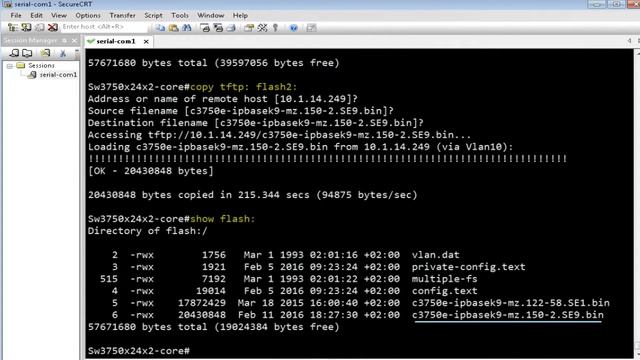Click the Enter host input field
The width and height of the screenshot is (640, 360).
click(x=103, y=27)
